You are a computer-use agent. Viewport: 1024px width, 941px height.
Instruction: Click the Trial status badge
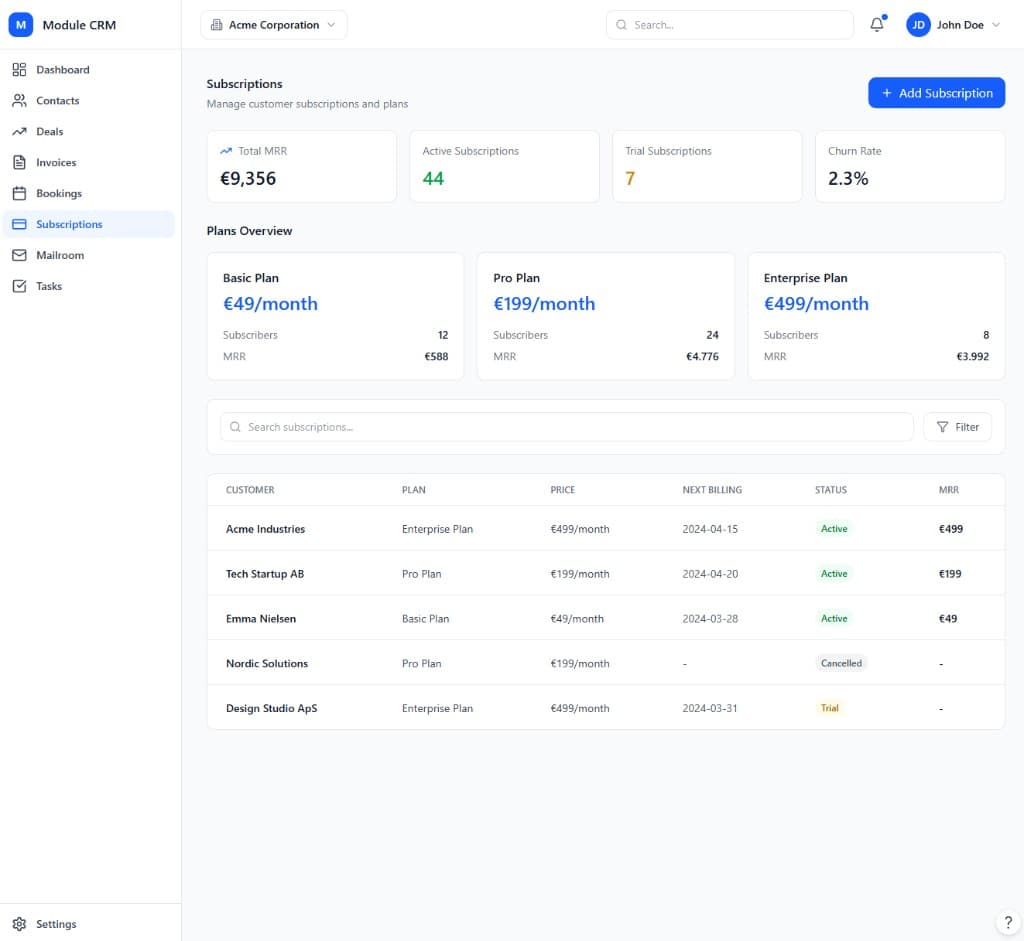click(829, 708)
